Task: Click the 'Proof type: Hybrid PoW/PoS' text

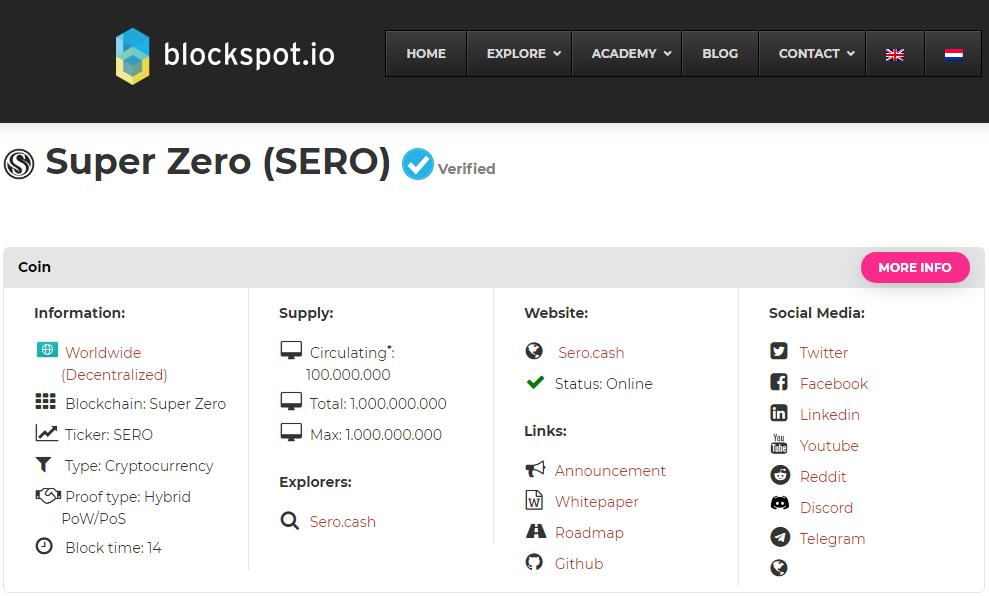Action: coord(126,508)
